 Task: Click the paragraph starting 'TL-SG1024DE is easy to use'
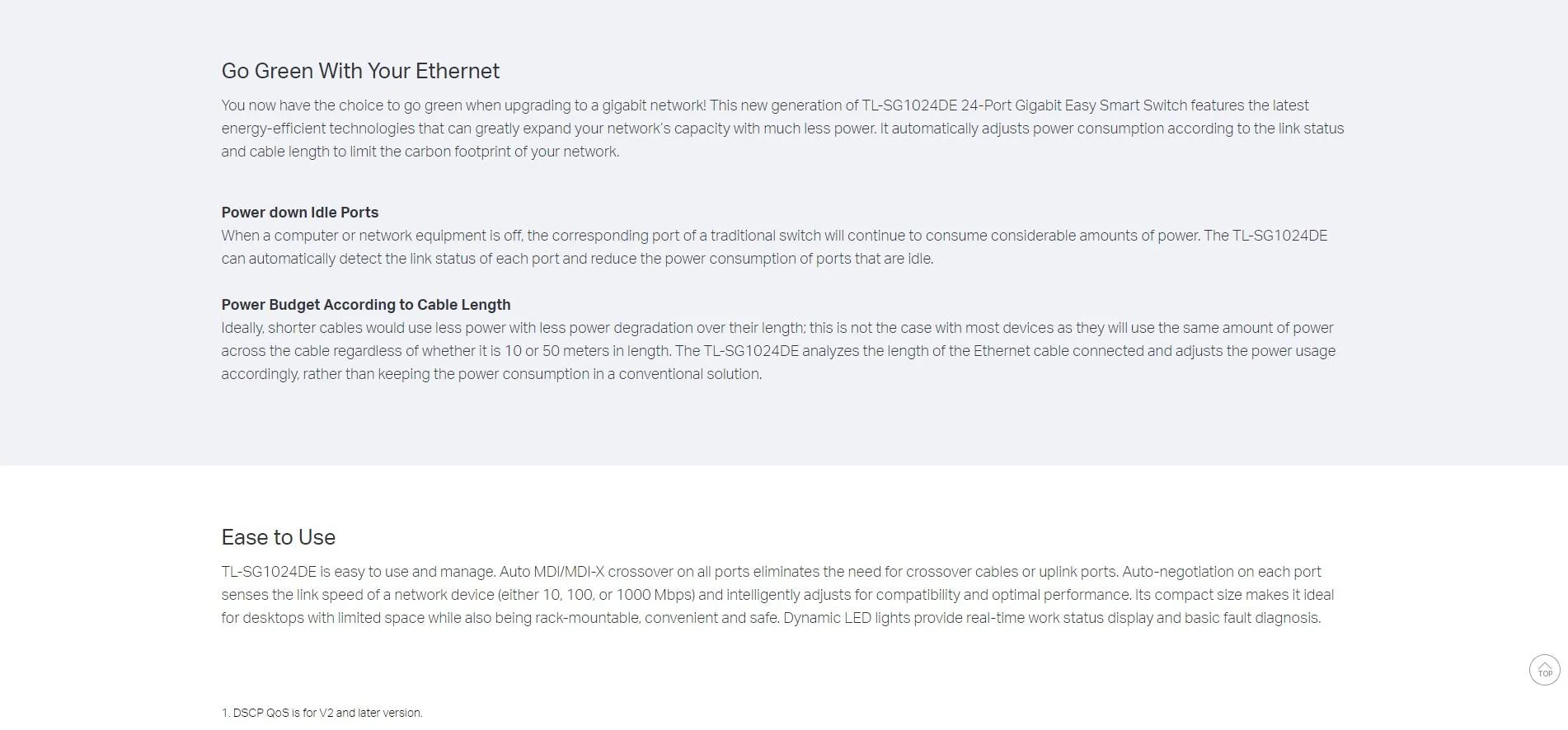[x=777, y=595]
